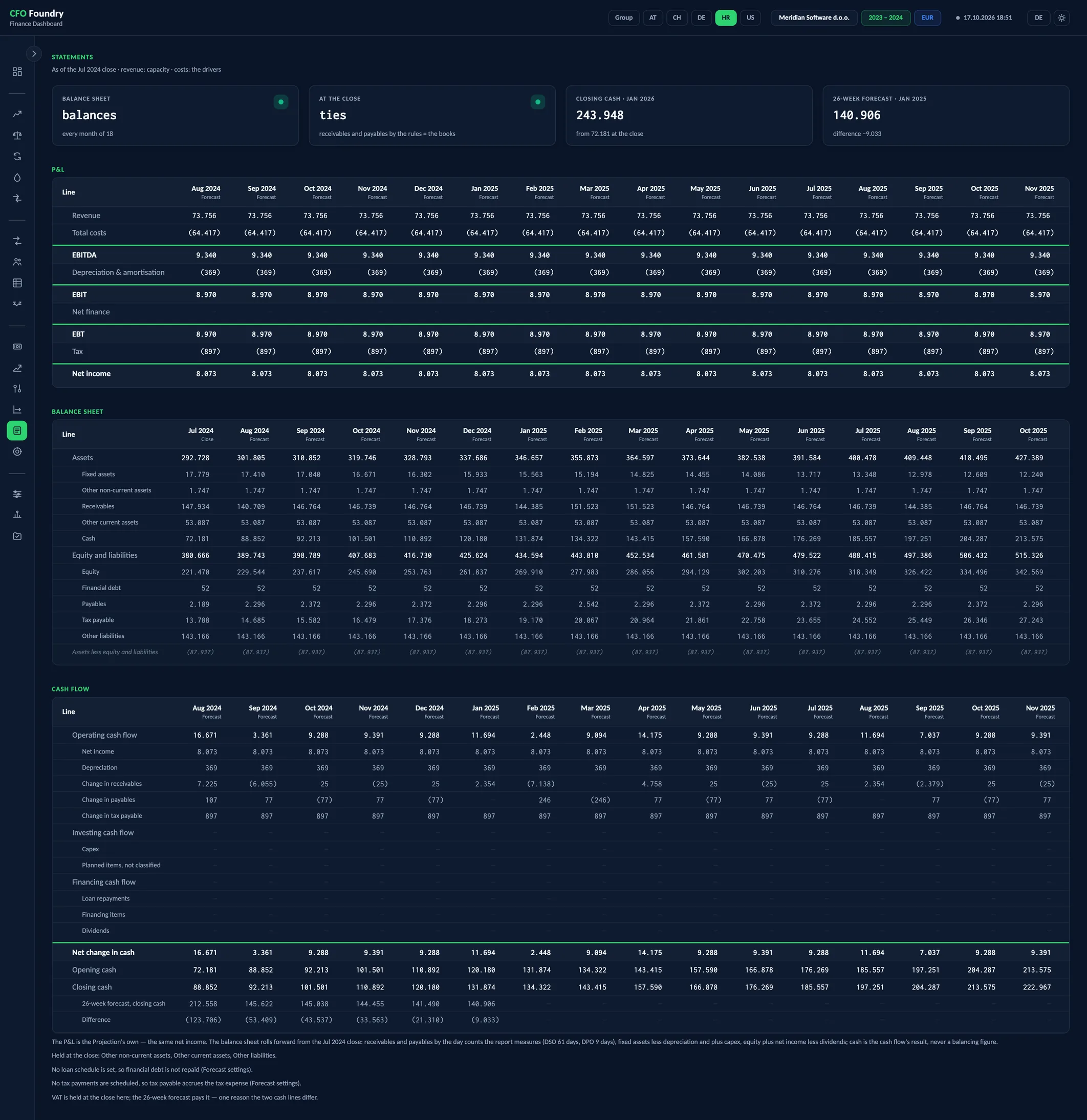
Task: Open the two-pin slider drivers icon
Action: [17, 389]
